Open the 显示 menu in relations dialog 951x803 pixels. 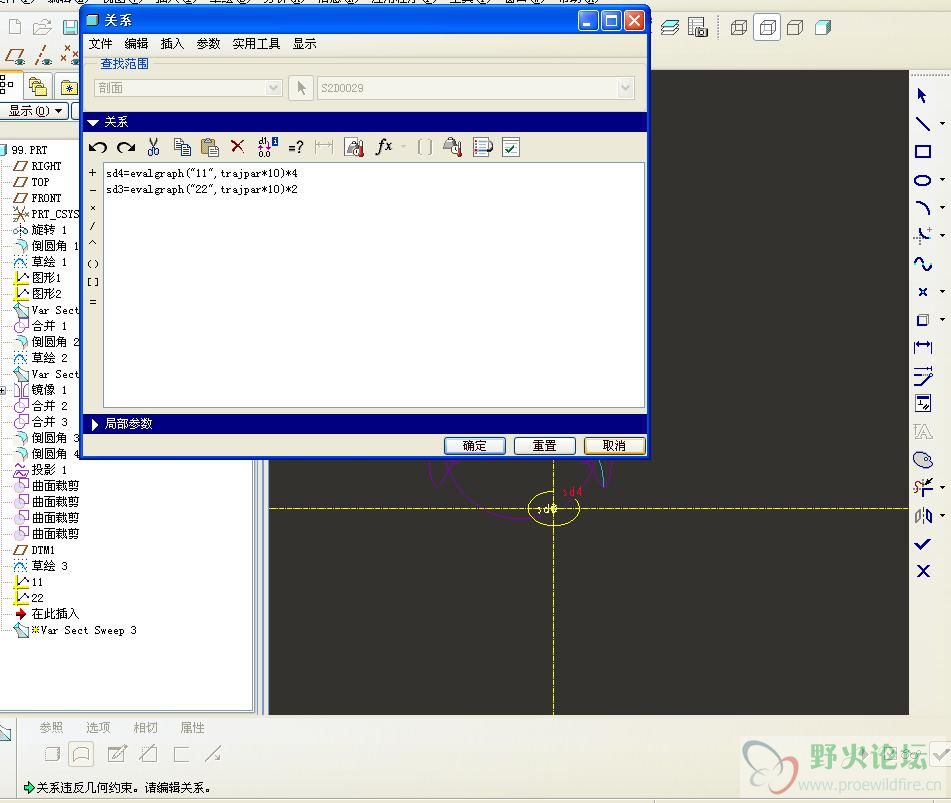pos(304,44)
